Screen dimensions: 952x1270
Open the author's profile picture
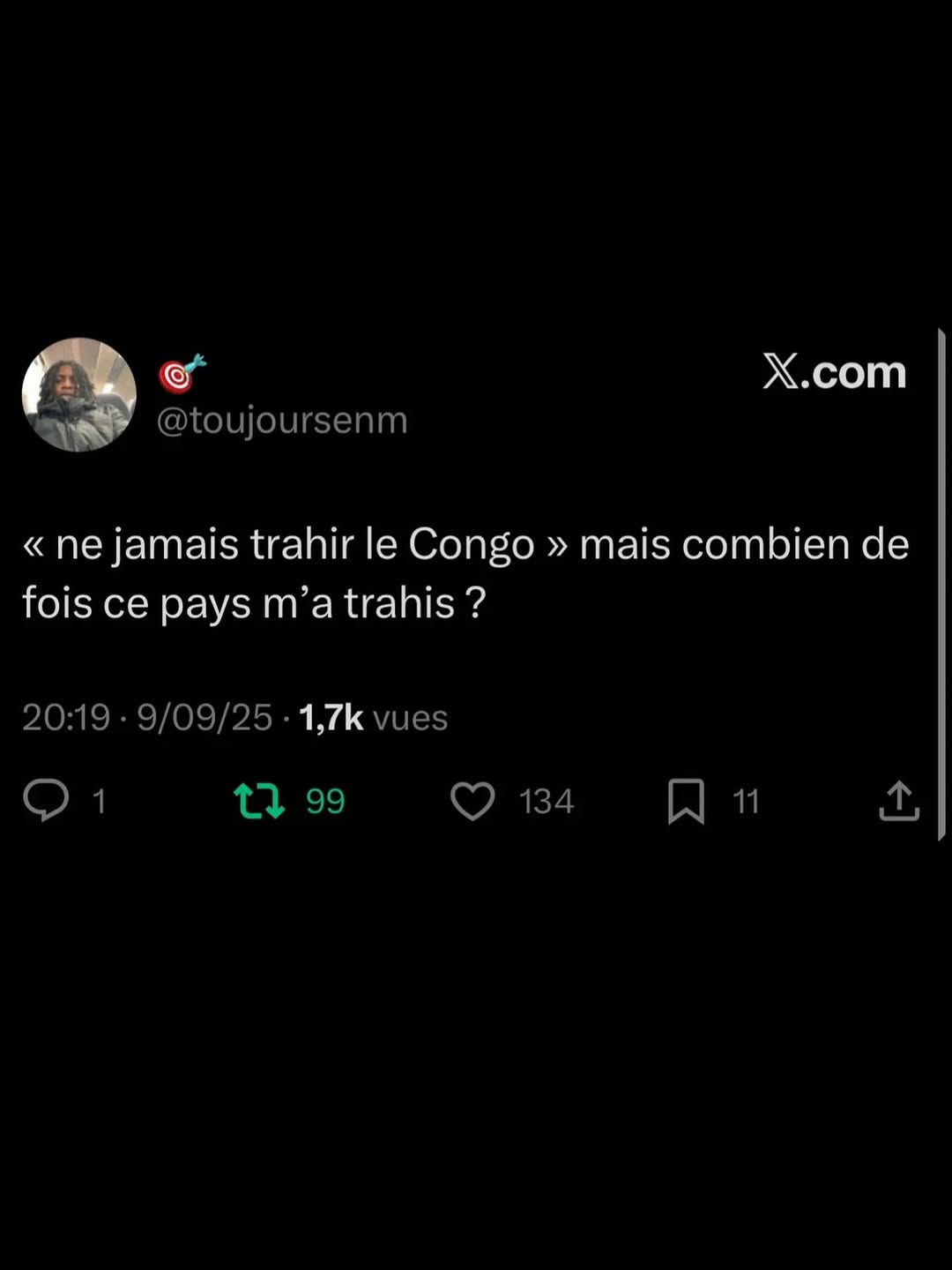[79, 394]
